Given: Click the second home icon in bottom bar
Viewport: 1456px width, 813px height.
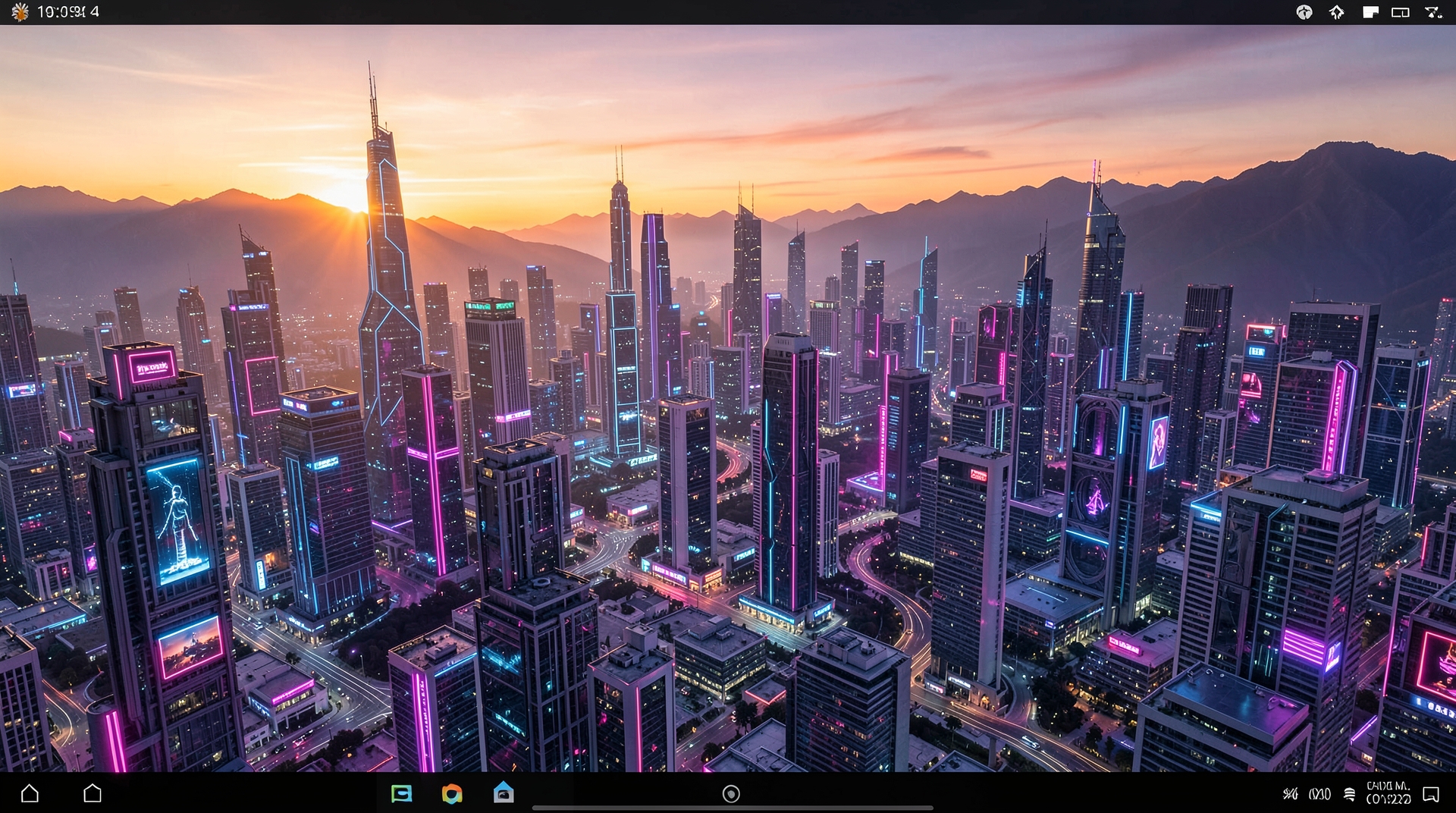Looking at the screenshot, I should coord(93,793).
